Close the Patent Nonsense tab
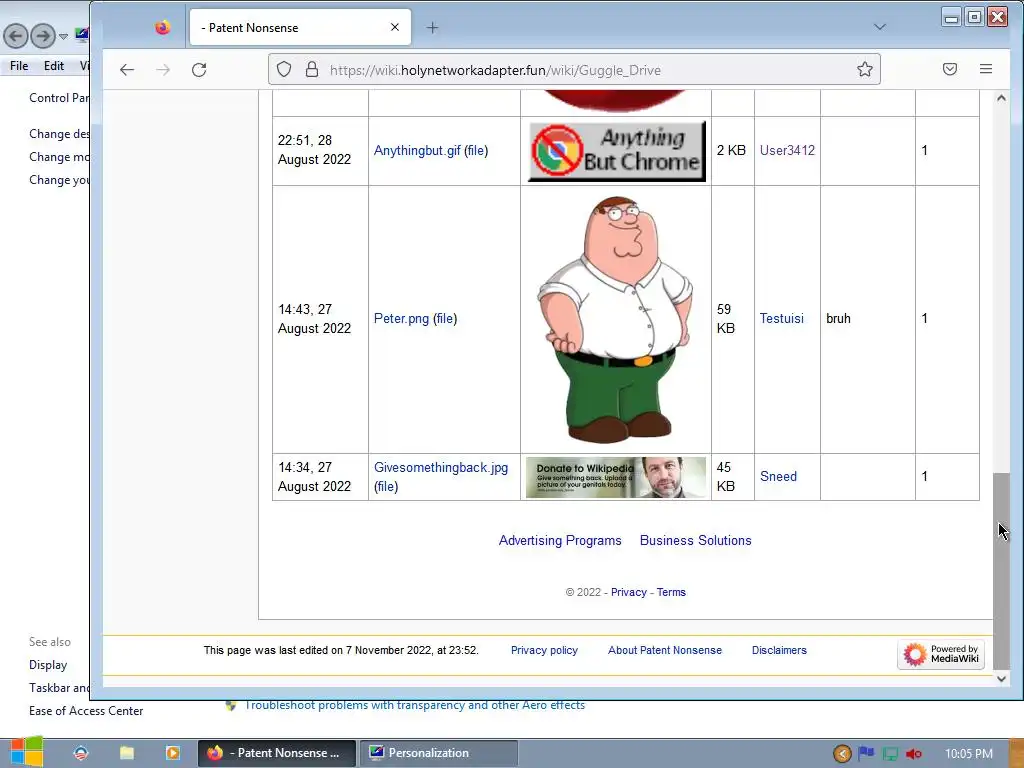The width and height of the screenshot is (1024, 768). [394, 27]
